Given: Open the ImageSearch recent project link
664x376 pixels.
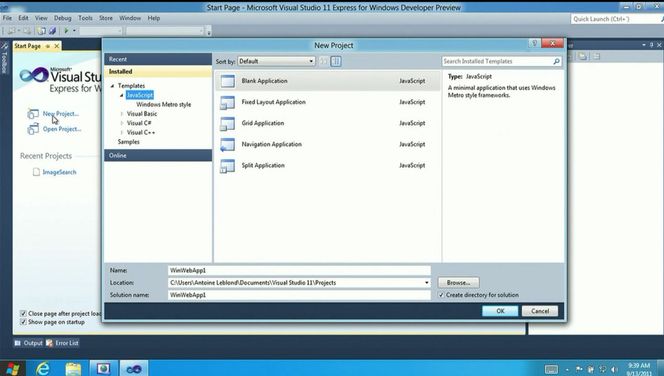Looking at the screenshot, I should [59, 172].
